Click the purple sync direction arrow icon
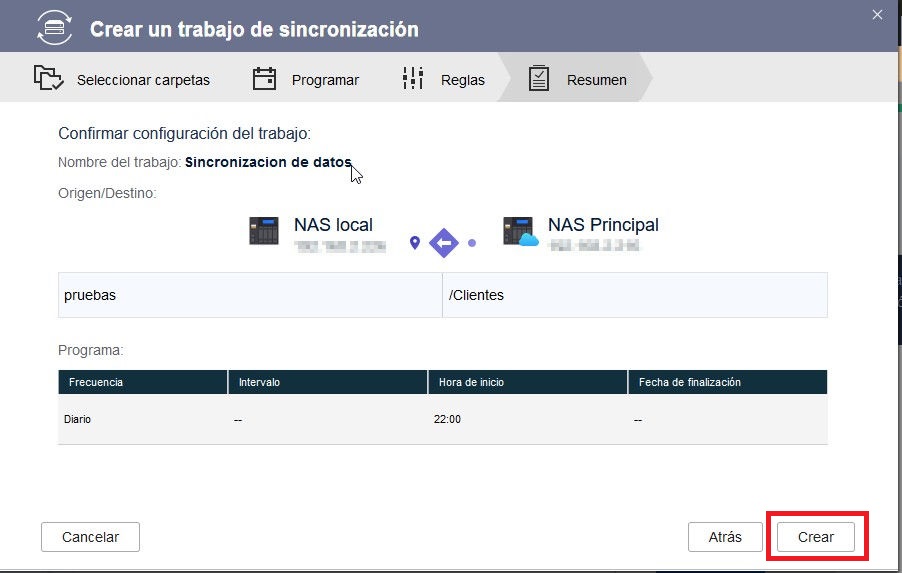Image resolution: width=902 pixels, height=573 pixels. pos(443,242)
